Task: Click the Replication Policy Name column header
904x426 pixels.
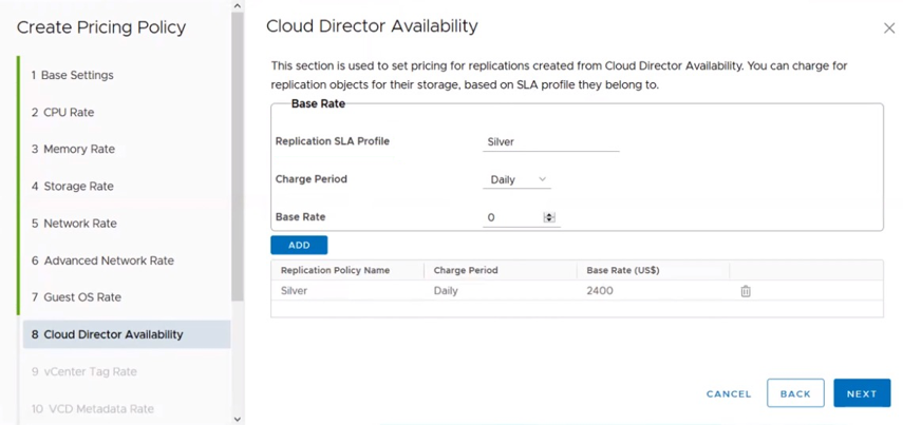Action: click(335, 270)
